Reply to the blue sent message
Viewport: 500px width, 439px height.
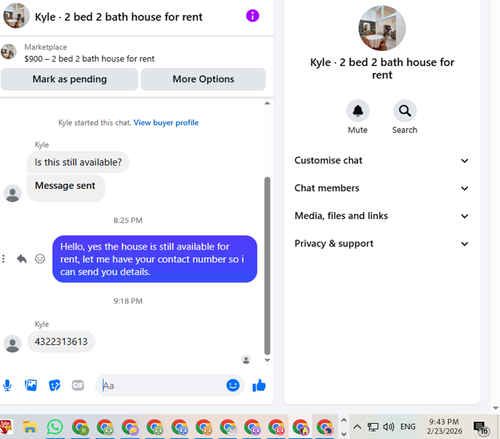click(22, 259)
